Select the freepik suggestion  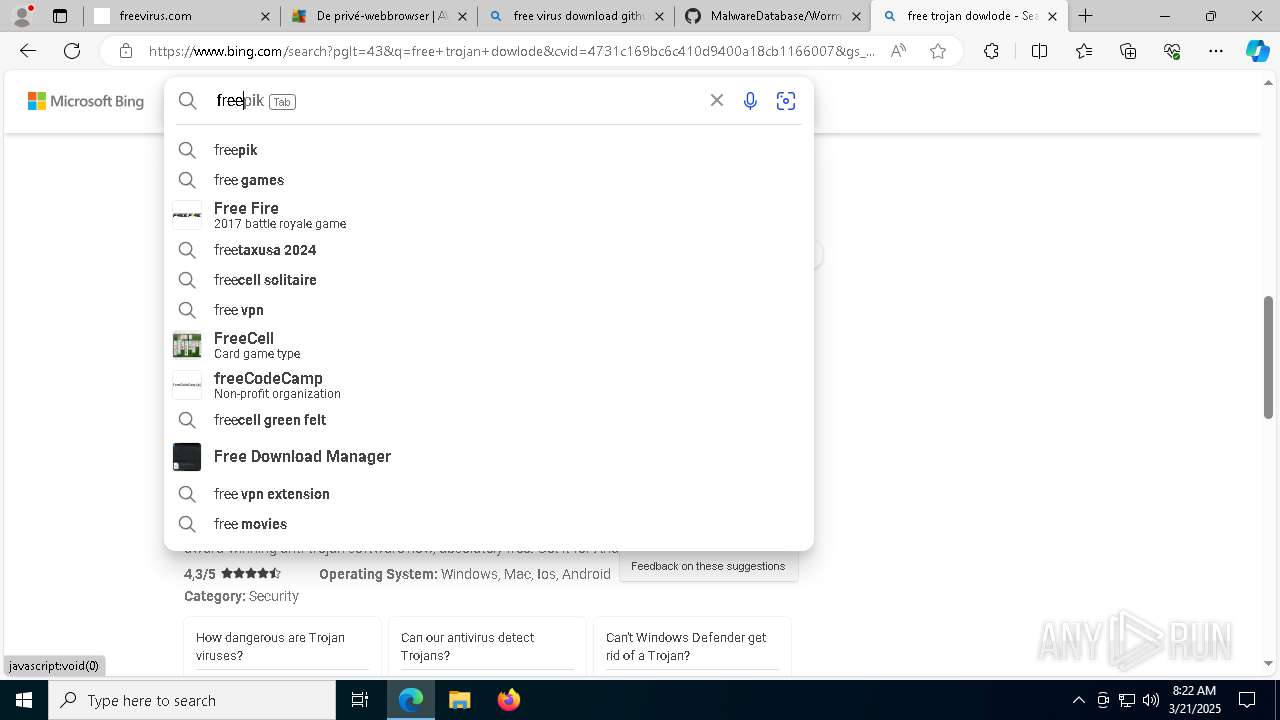point(489,150)
